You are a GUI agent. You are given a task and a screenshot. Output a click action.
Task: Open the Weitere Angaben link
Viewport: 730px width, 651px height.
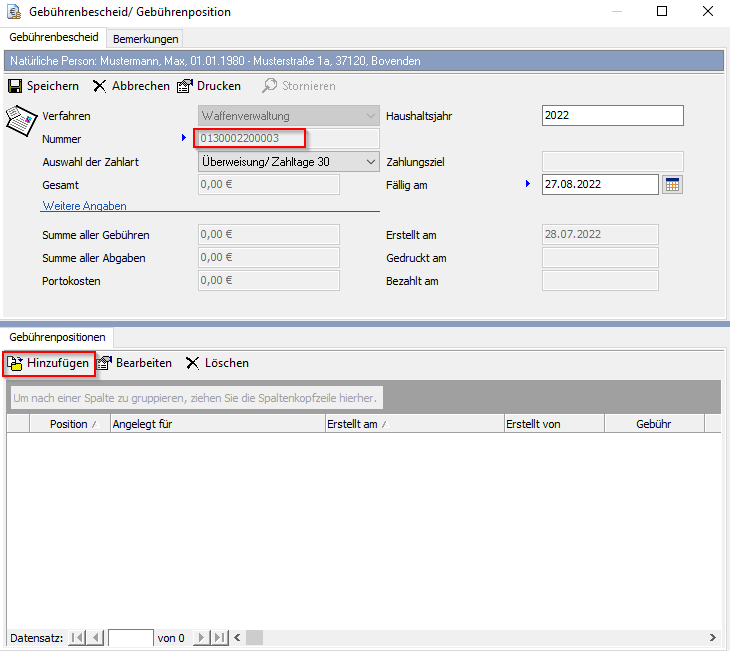84,205
